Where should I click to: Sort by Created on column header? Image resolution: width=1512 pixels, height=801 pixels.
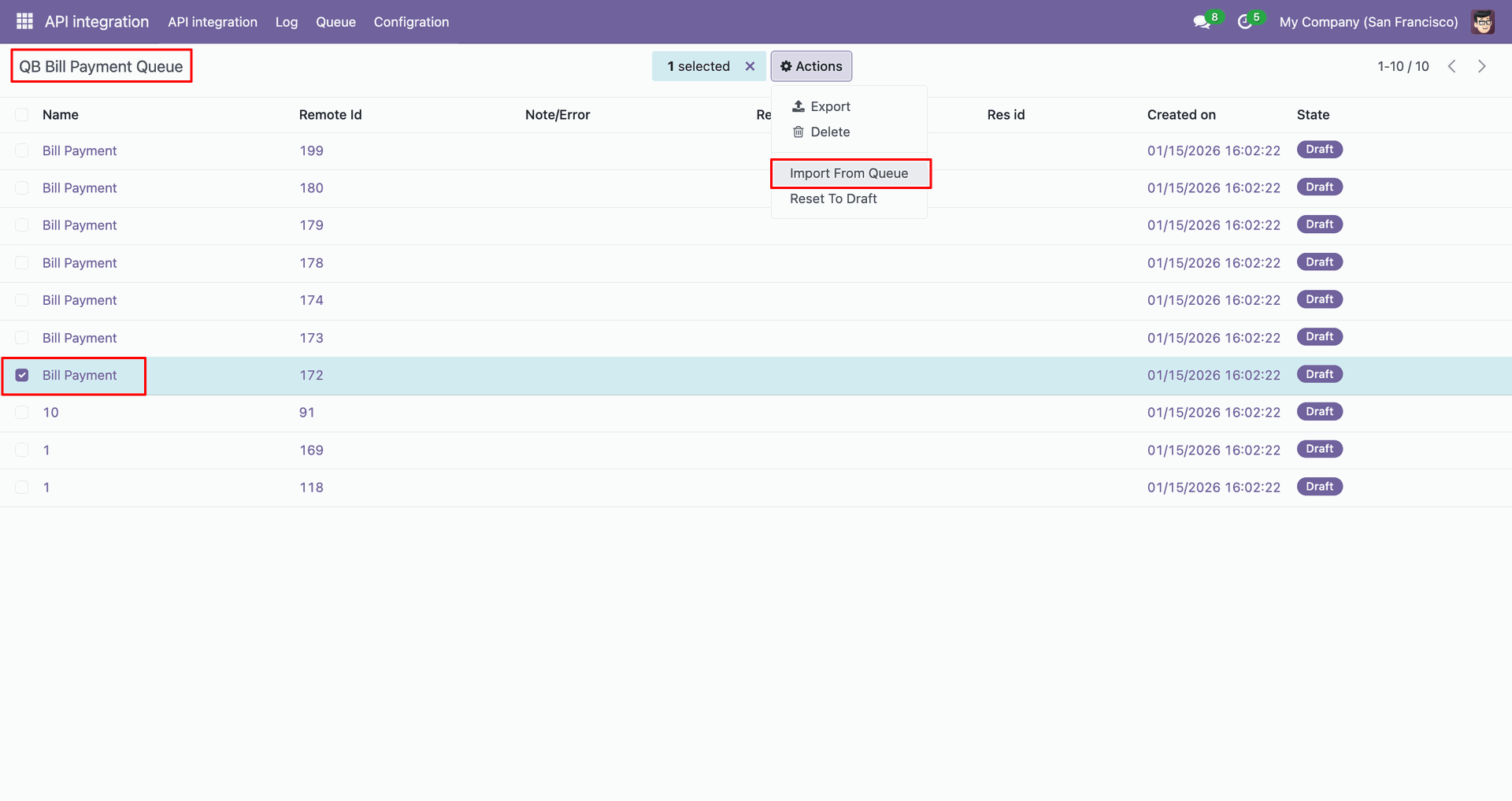point(1181,115)
